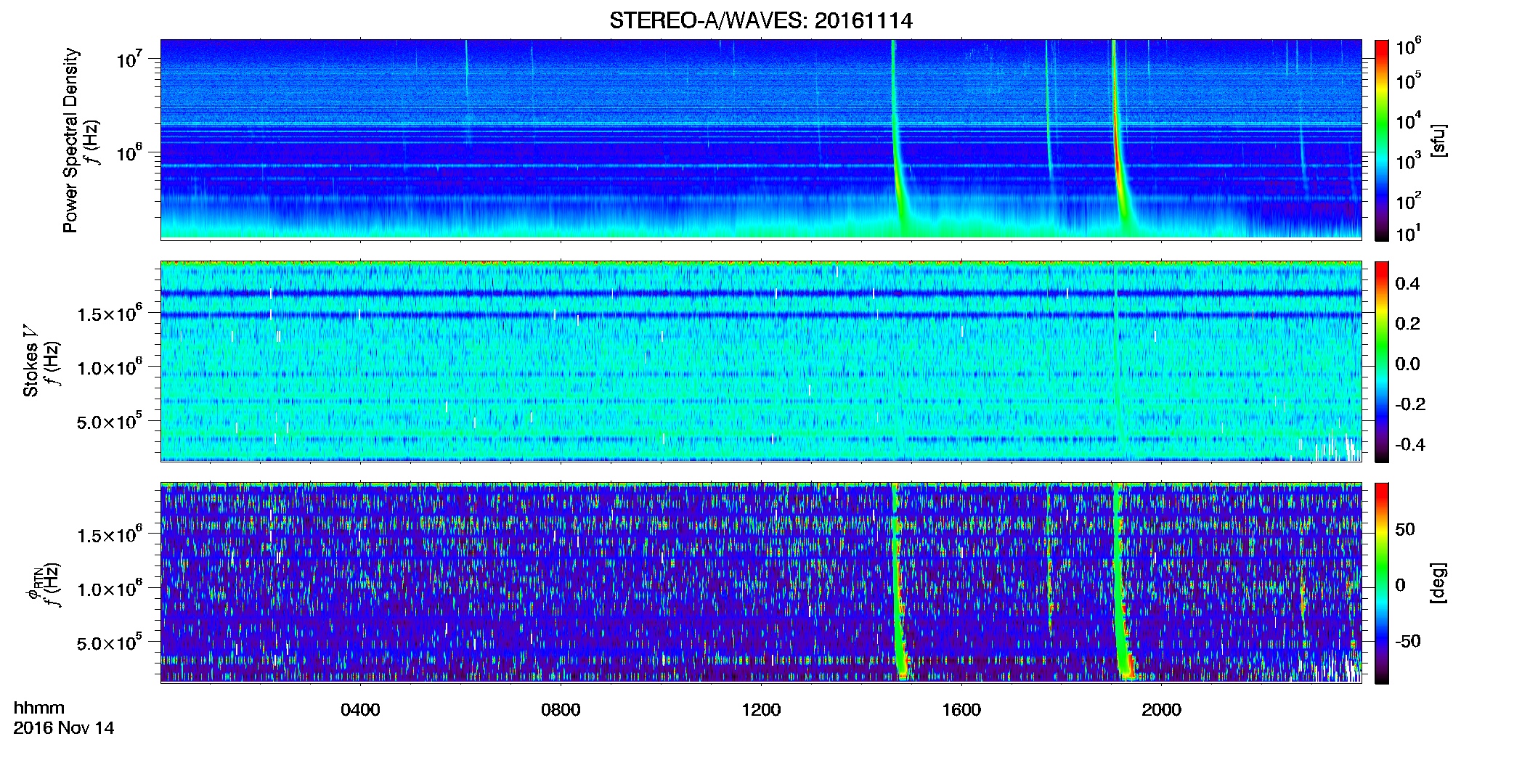The image size is (1522, 784).
Task: Click the 0.0 label on Stokes color bar
Action: (x=1407, y=364)
